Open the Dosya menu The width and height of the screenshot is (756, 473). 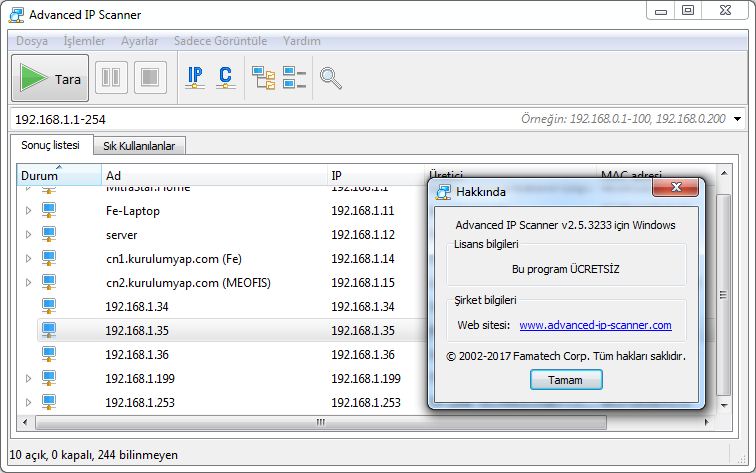tap(32, 41)
